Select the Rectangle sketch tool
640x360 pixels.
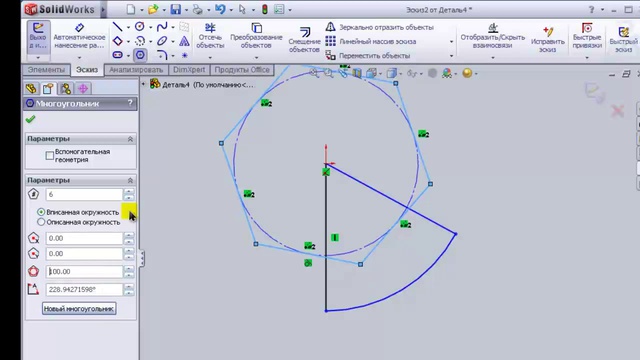[118, 41]
